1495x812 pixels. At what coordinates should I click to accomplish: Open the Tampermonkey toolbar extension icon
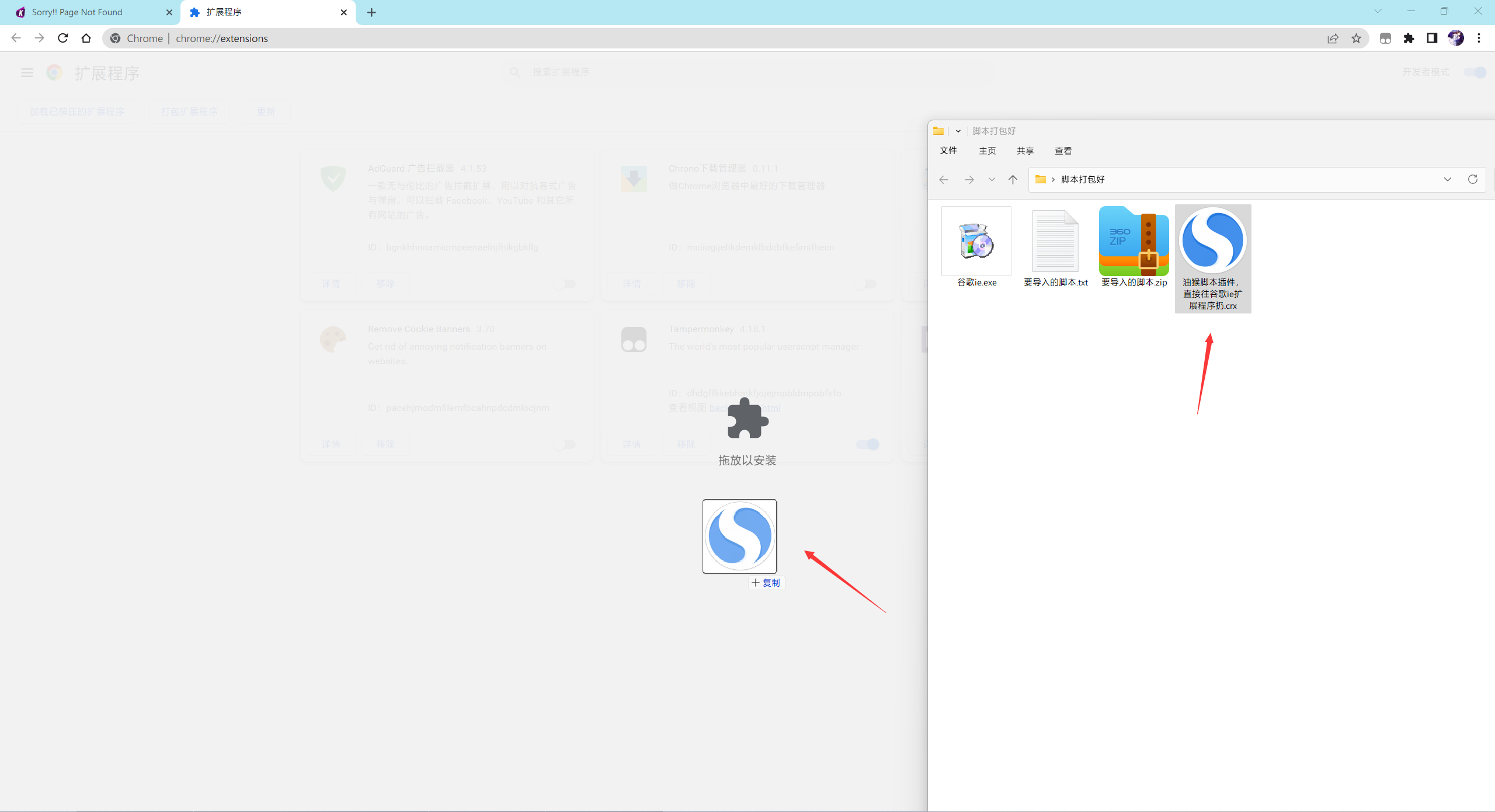(1385, 39)
